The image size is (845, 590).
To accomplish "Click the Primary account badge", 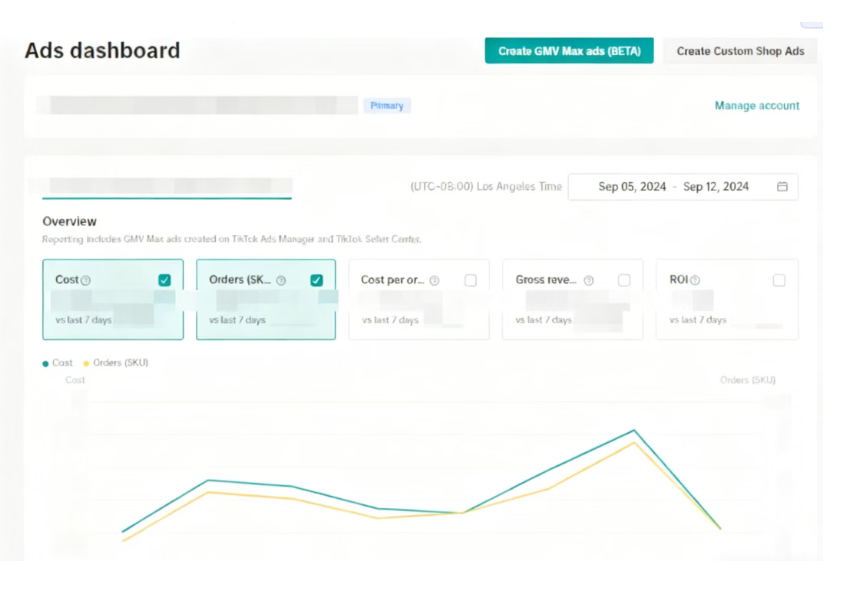I will pyautogui.click(x=387, y=106).
